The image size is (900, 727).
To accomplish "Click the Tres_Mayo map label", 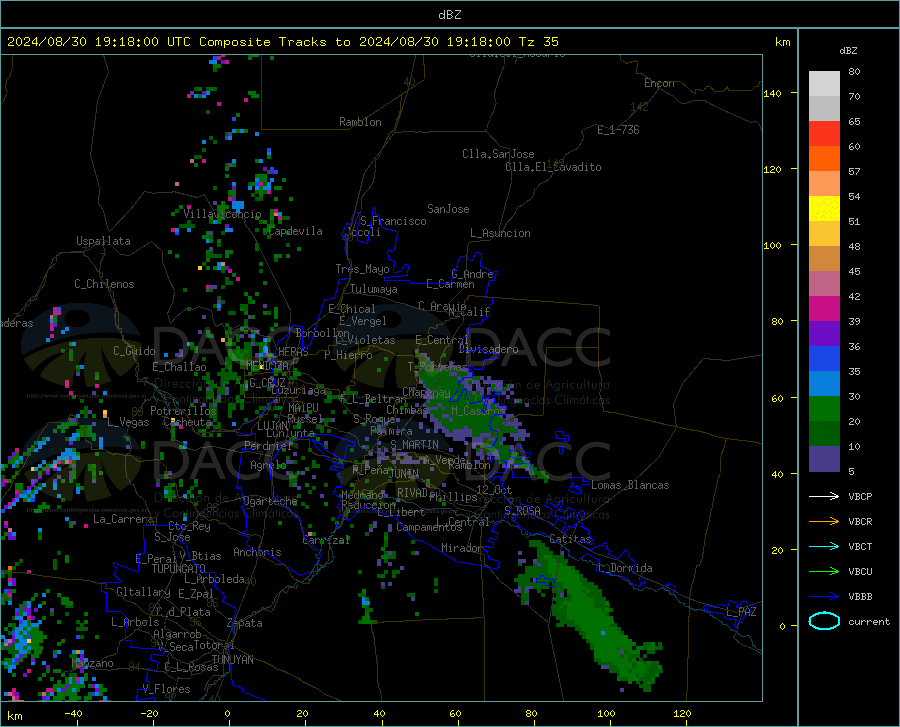I will point(362,269).
